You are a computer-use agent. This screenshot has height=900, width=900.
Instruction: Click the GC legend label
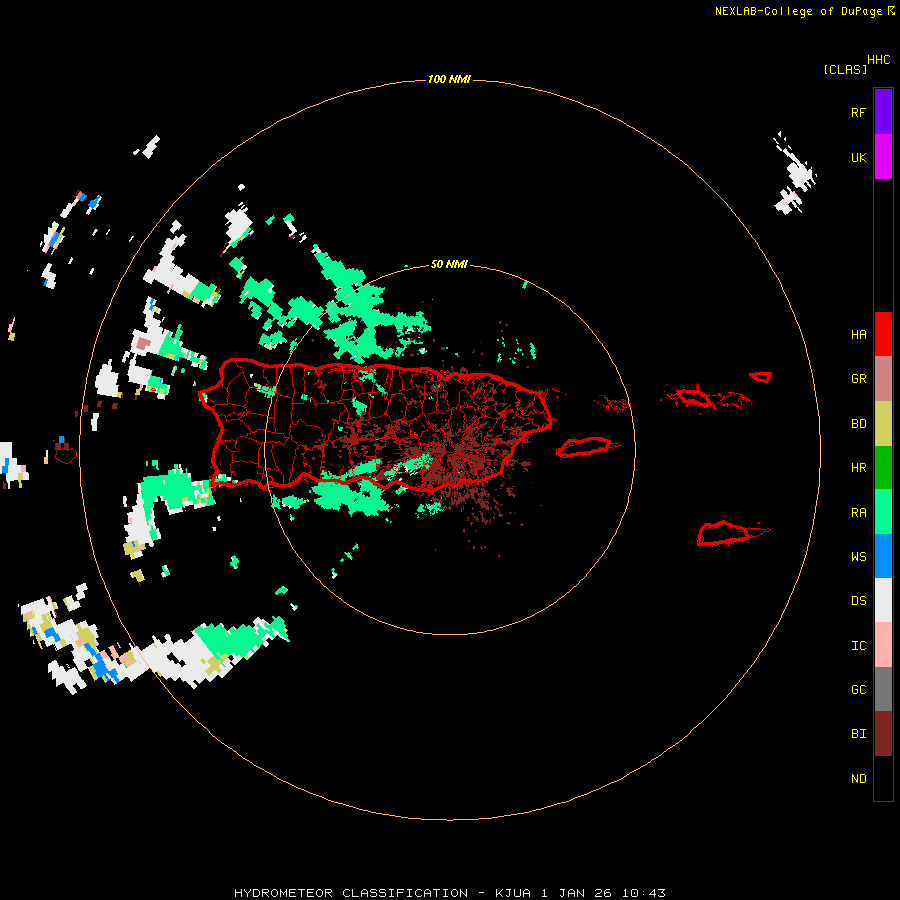point(858,689)
